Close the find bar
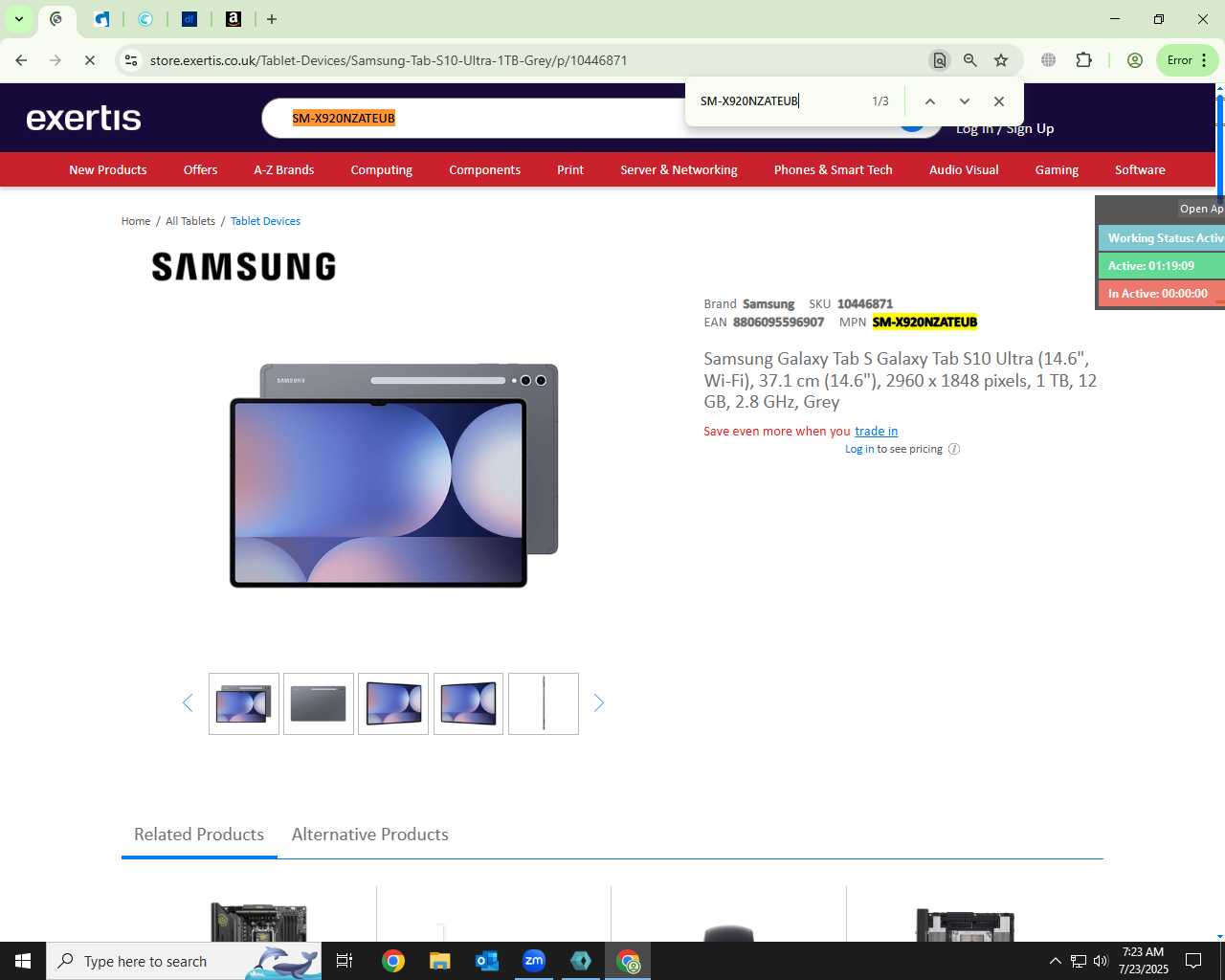Viewport: 1225px width, 980px height. click(x=999, y=101)
